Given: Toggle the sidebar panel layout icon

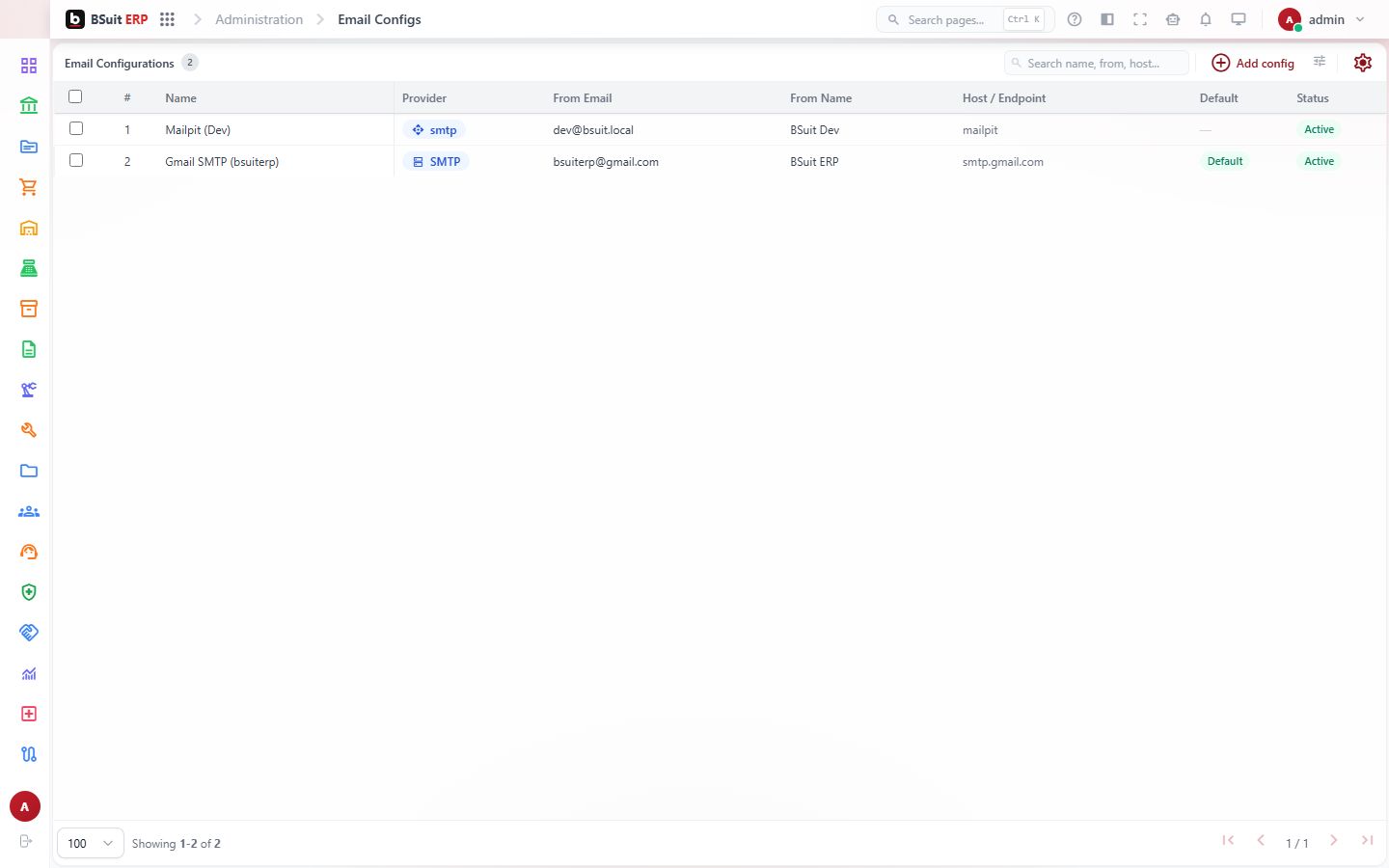Looking at the screenshot, I should [1107, 19].
